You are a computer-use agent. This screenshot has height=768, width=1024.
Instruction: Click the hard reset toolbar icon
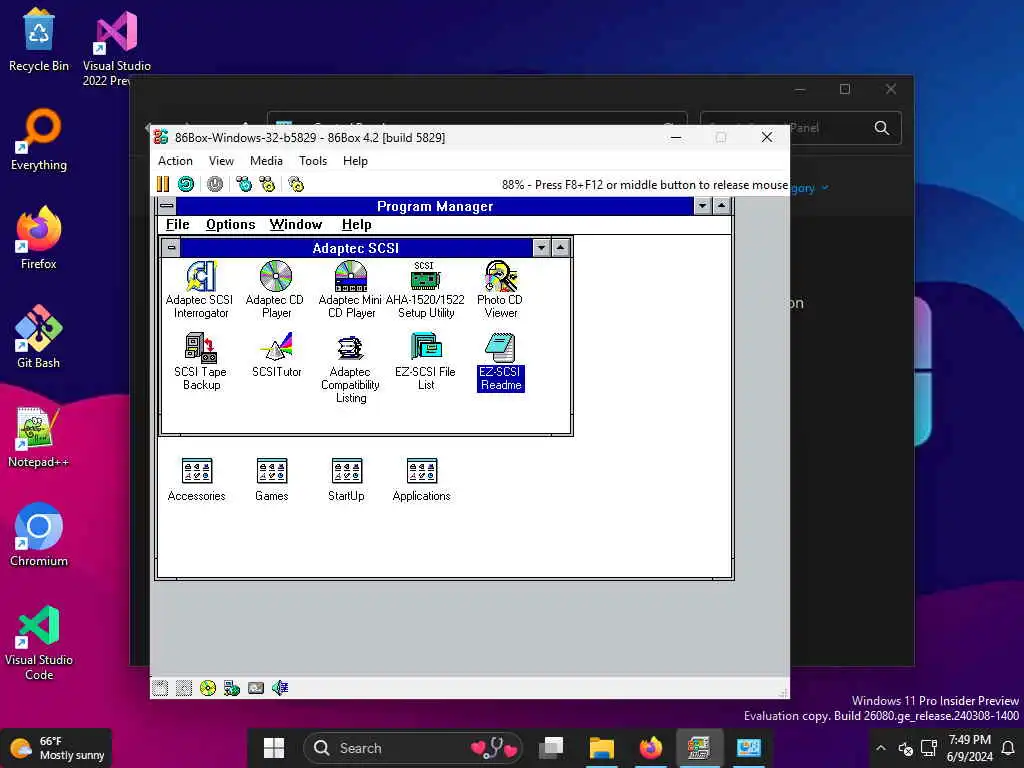(186, 184)
